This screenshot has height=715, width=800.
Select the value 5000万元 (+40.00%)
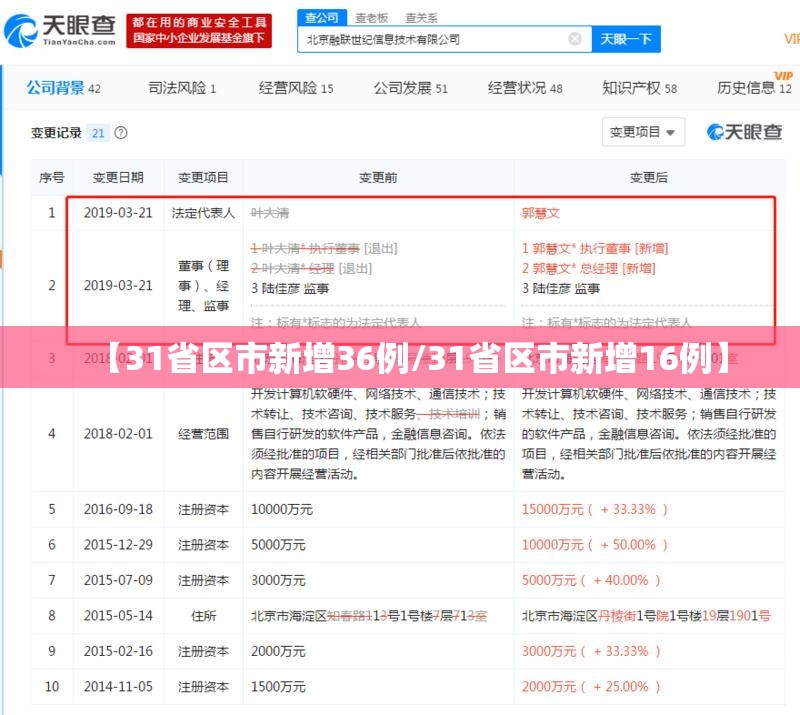tap(591, 580)
